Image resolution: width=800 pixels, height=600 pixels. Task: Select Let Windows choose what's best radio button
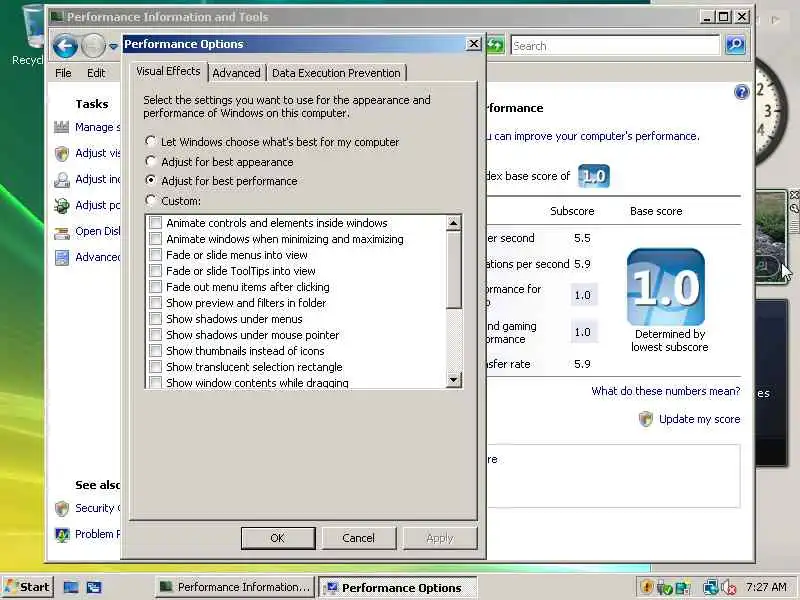(150, 141)
